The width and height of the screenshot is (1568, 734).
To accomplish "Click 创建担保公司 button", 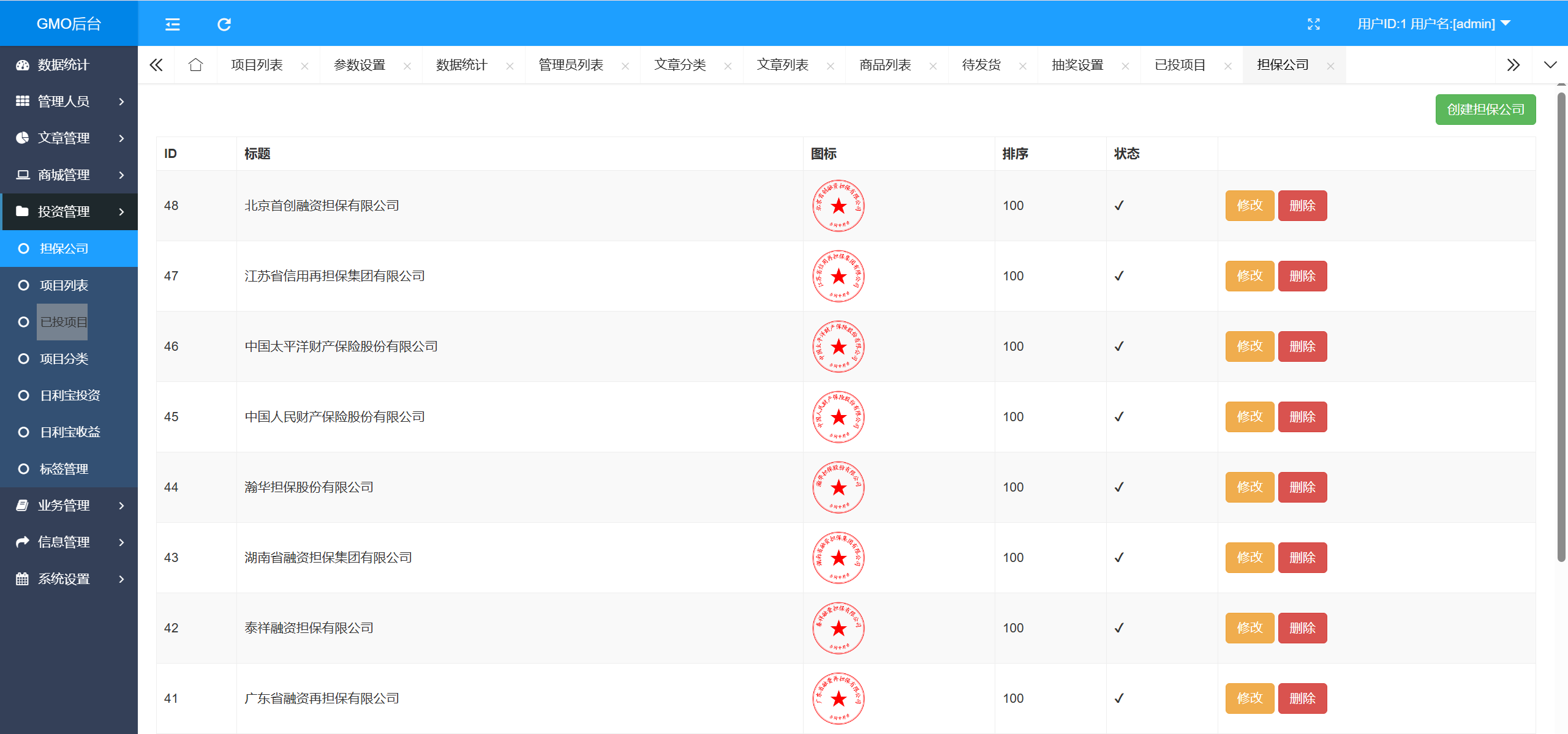I will click(1485, 110).
